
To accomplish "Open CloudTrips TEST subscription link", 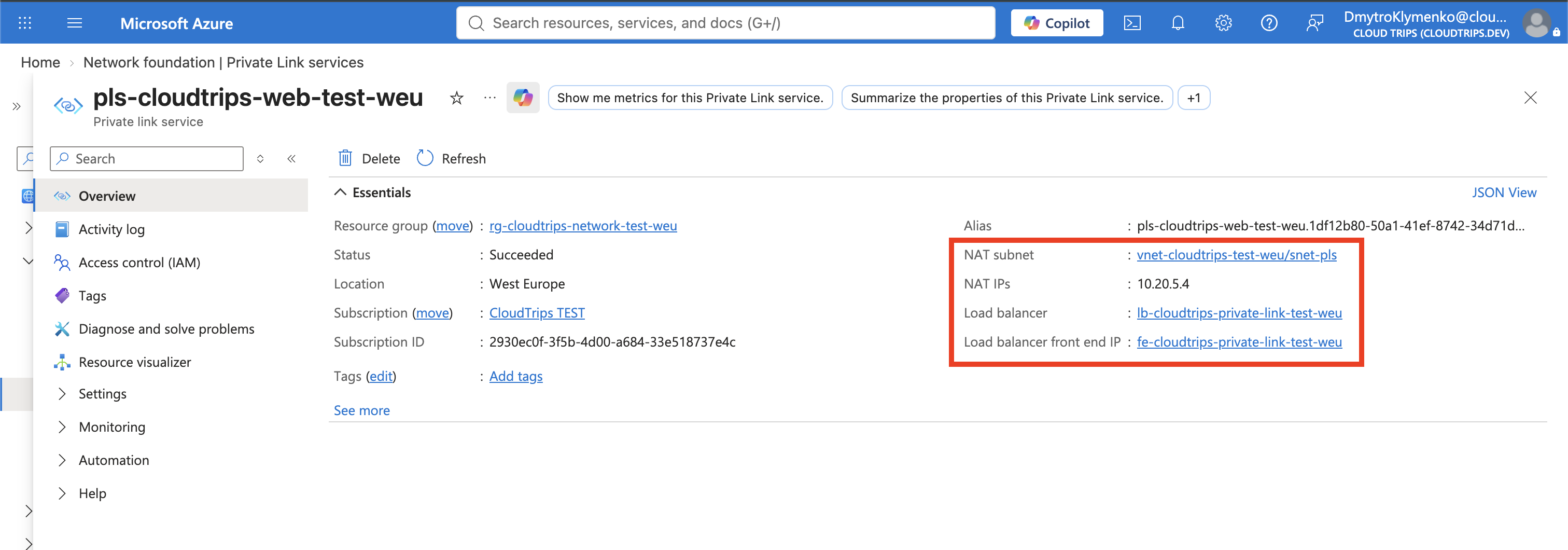I will pyautogui.click(x=537, y=313).
